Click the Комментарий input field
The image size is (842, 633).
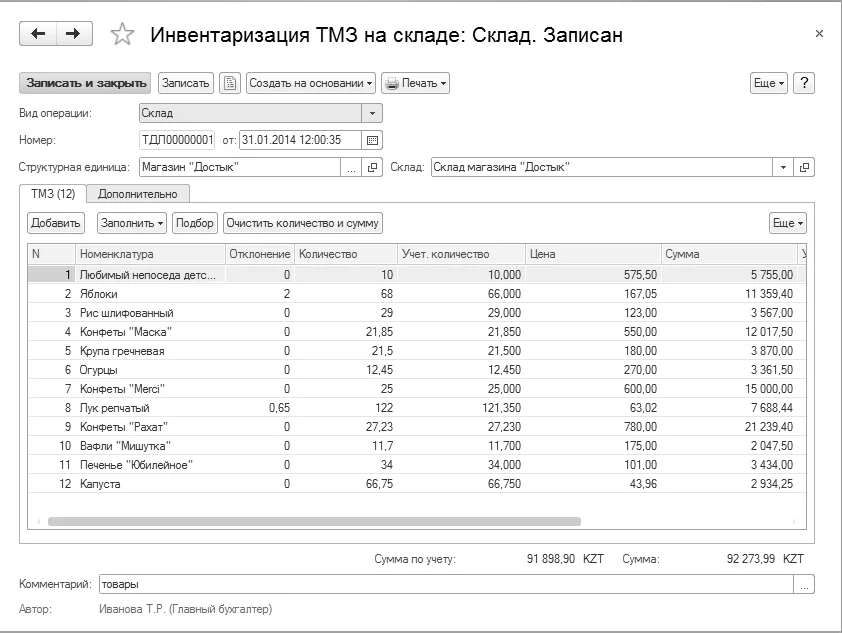click(446, 584)
